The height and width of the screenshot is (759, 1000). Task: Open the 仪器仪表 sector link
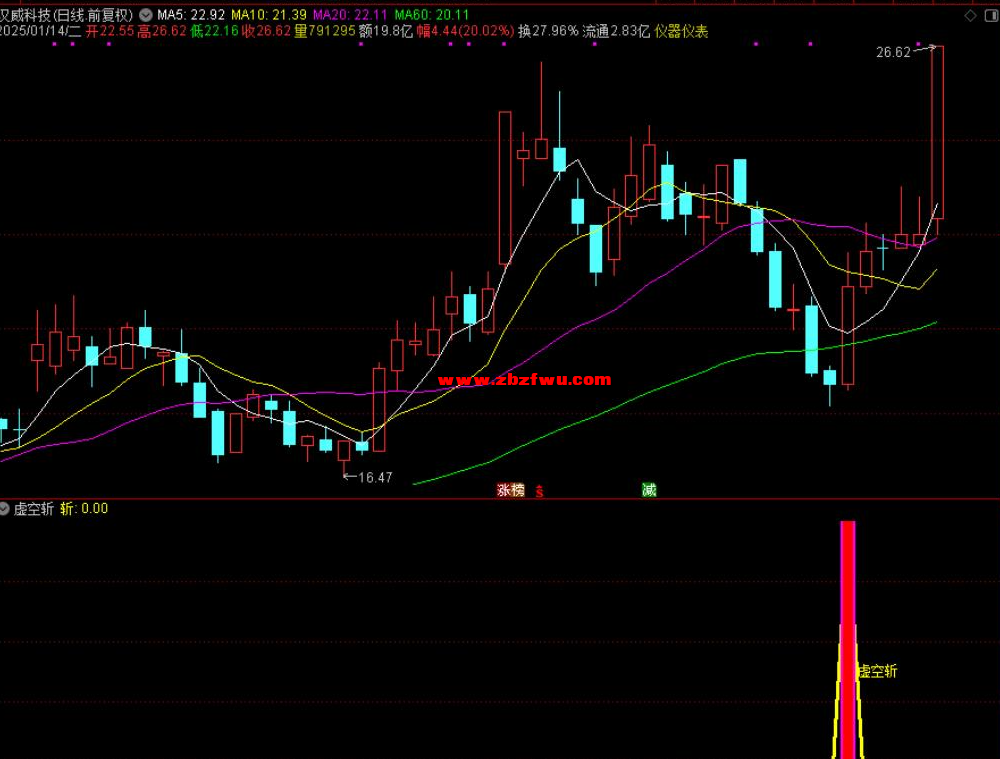(x=681, y=31)
